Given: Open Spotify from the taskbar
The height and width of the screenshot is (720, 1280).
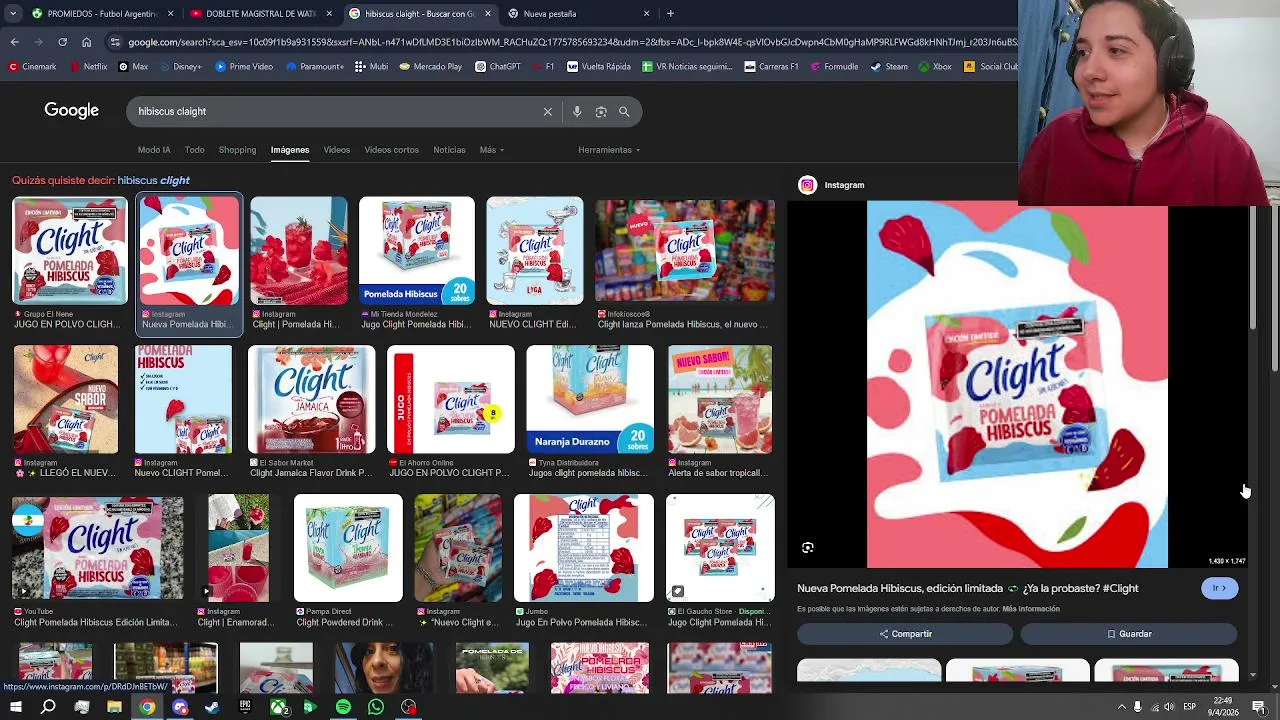Looking at the screenshot, I should (x=343, y=707).
